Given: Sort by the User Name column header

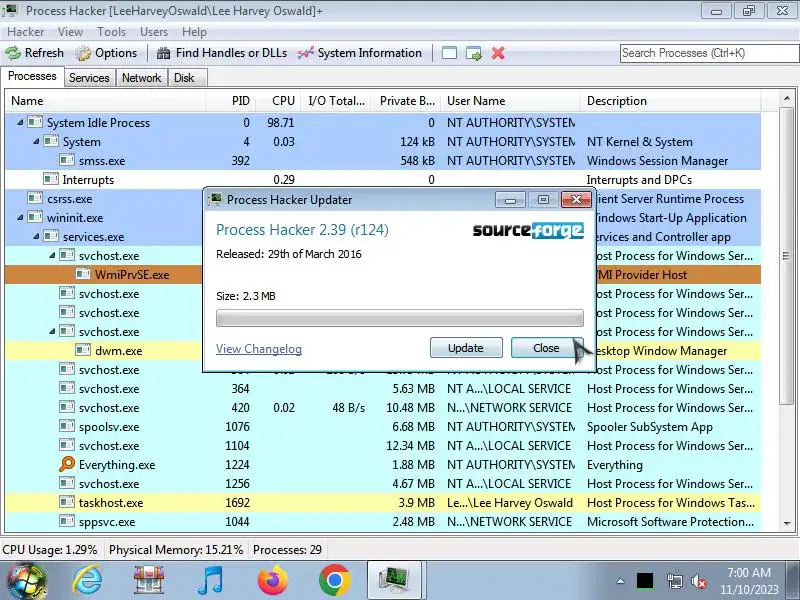Looking at the screenshot, I should tap(511, 101).
